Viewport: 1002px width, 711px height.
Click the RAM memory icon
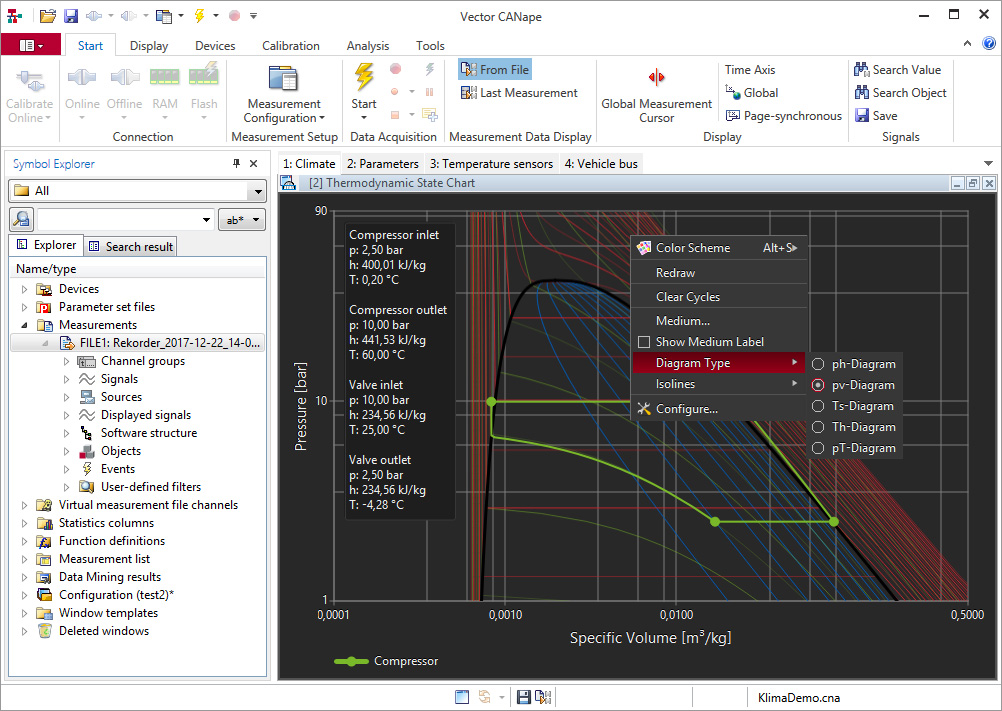pos(164,77)
